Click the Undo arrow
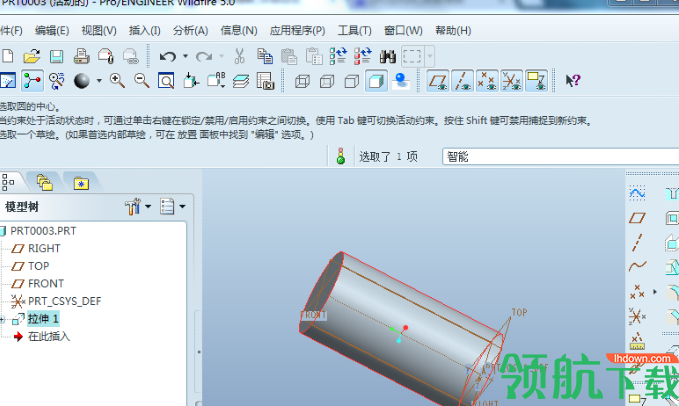 click(168, 56)
